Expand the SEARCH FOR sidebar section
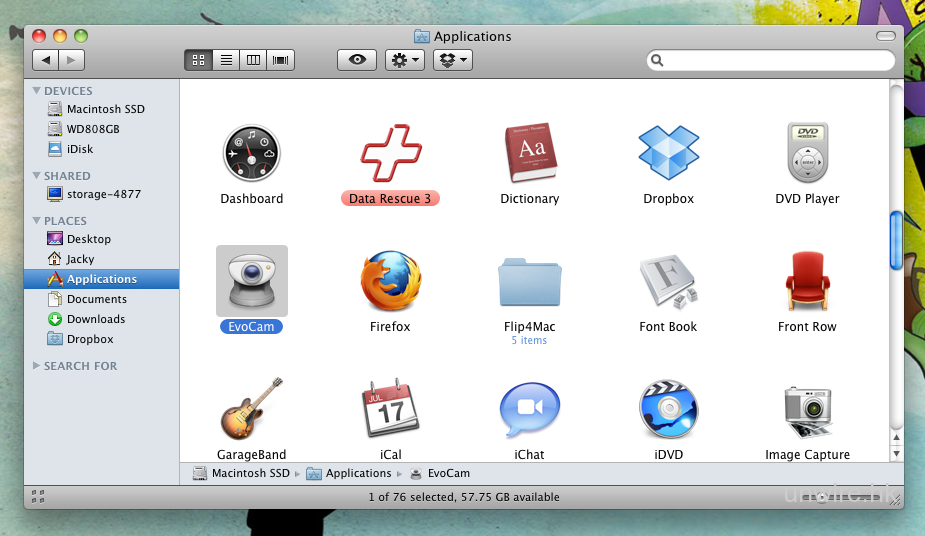Image resolution: width=925 pixels, height=536 pixels. (37, 366)
